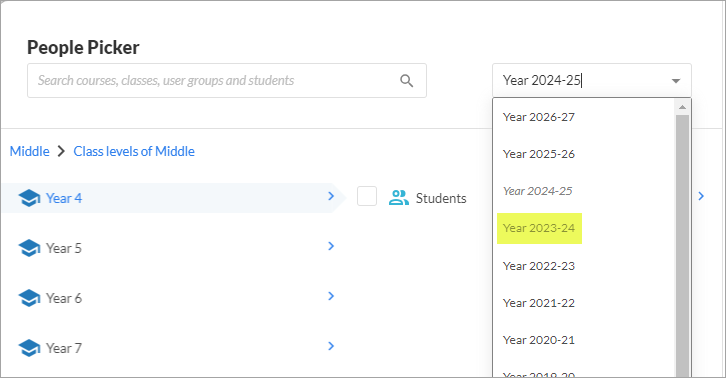Expand Year 6 with its chevron
The width and height of the screenshot is (726, 378).
(x=331, y=296)
